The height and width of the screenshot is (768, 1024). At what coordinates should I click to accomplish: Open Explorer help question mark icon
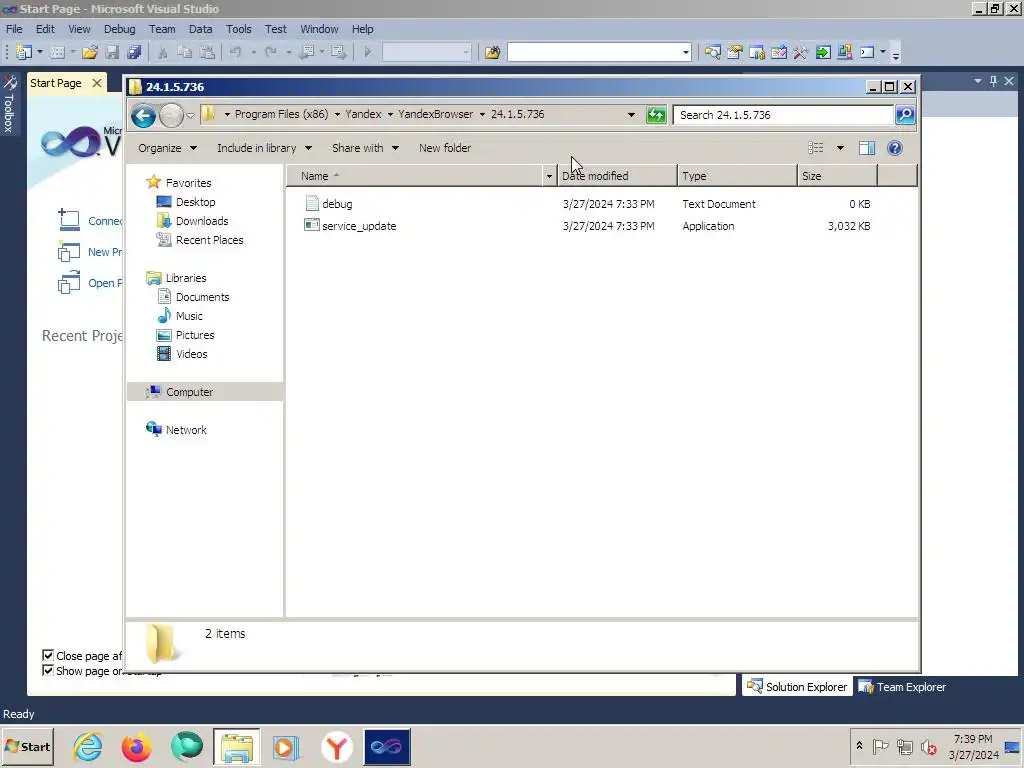(x=895, y=148)
